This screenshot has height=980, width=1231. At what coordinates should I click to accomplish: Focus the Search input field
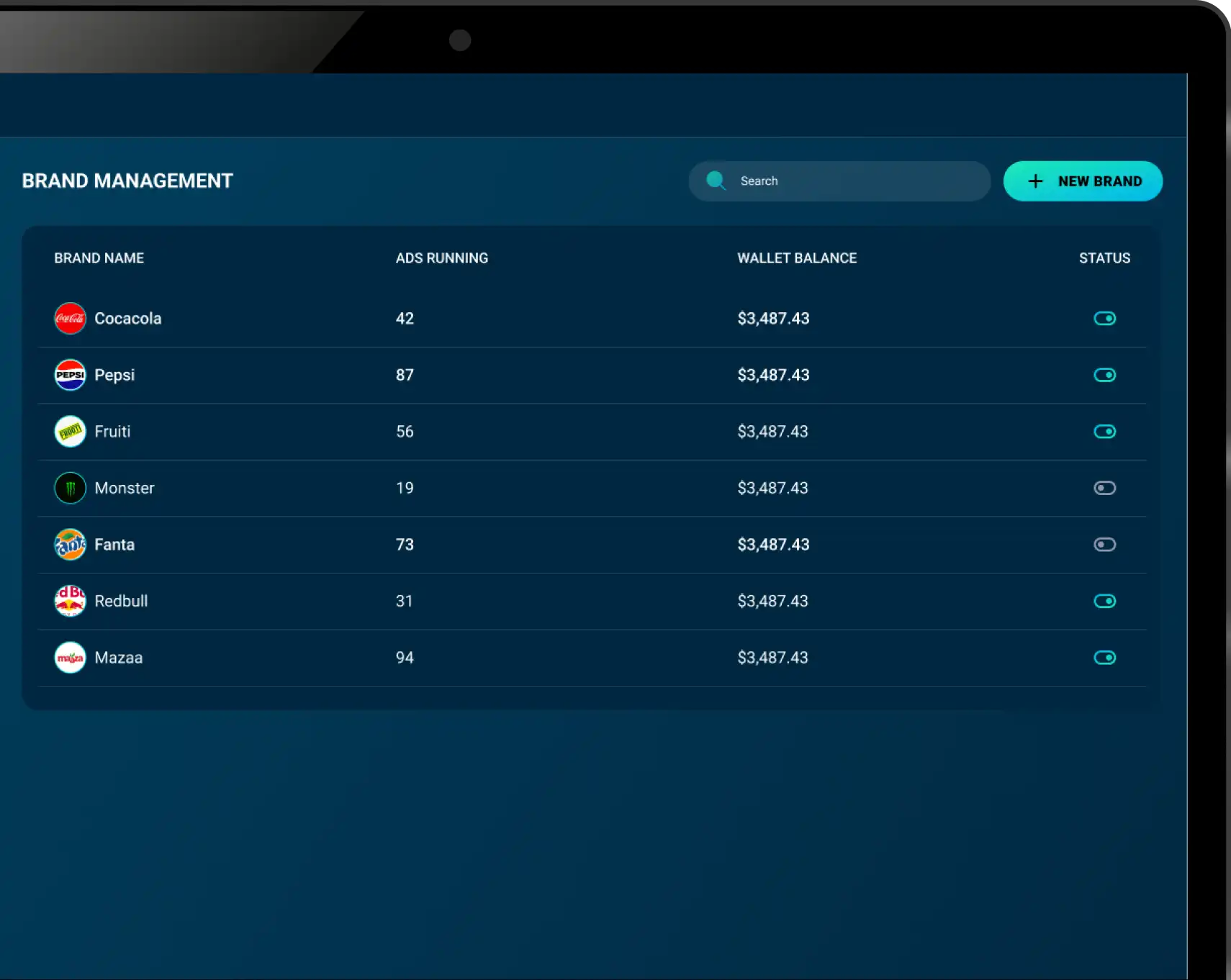[839, 181]
